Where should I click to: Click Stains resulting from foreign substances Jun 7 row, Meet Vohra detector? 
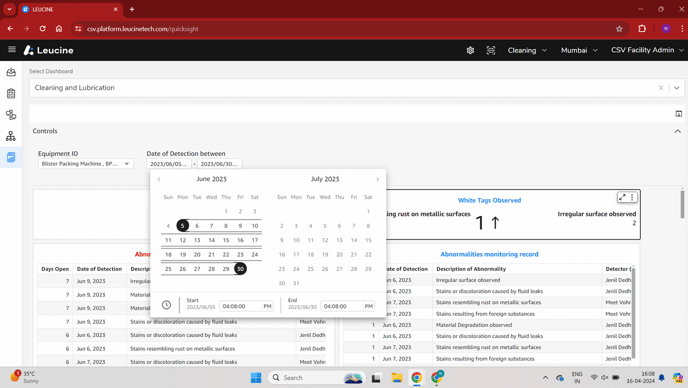487,314
